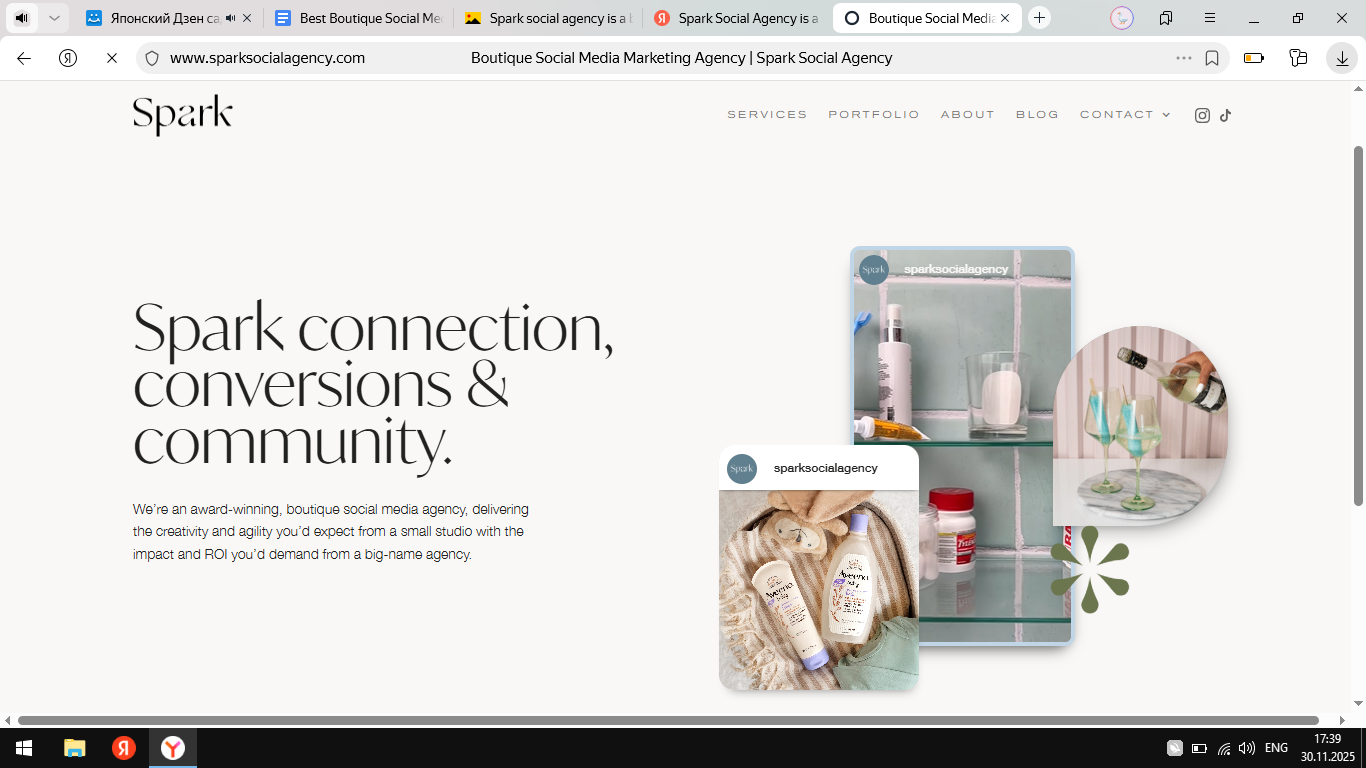Screen dimensions: 1366x768
Task: Open the profile avatar icon in the title bar
Action: pos(1122,18)
